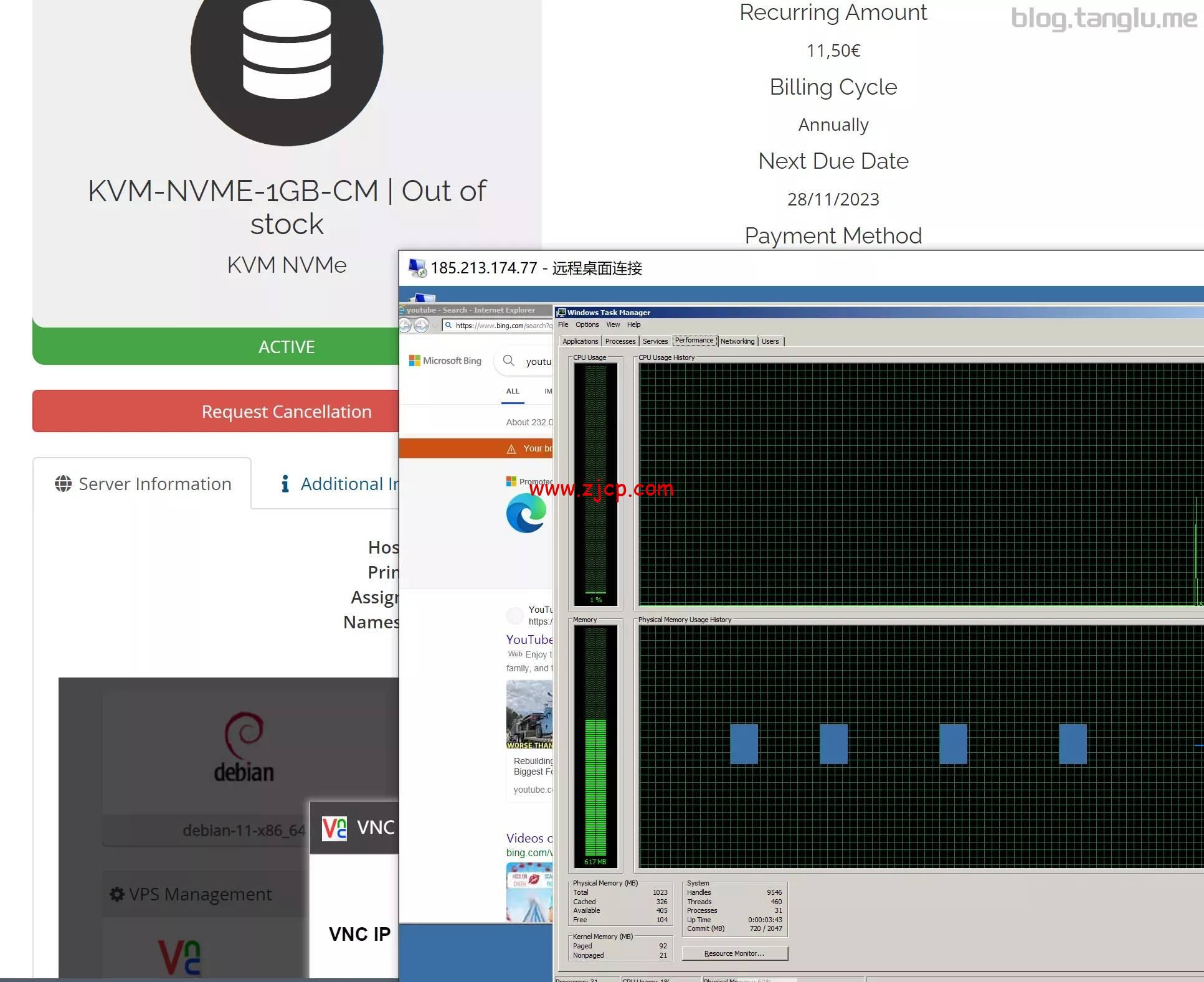This screenshot has height=982, width=1204.
Task: Switch to the Networking tab
Action: pyautogui.click(x=737, y=341)
